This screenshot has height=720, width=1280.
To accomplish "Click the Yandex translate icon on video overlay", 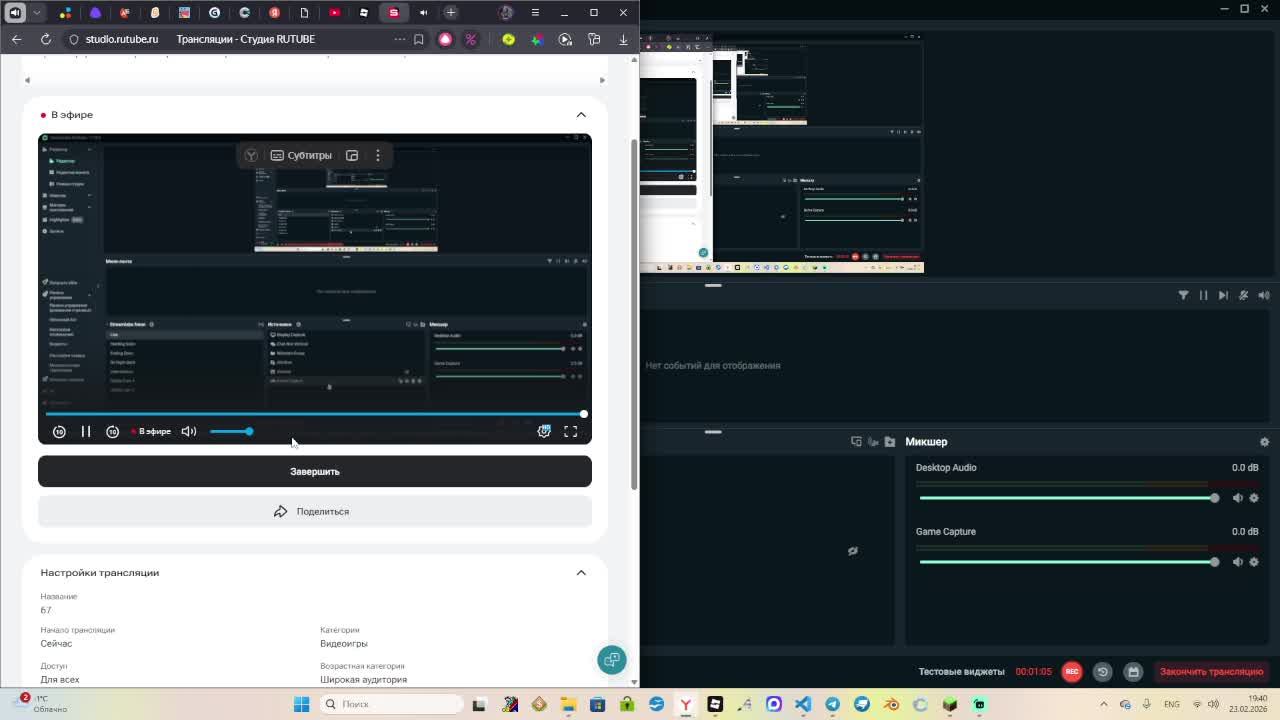I will pyautogui.click(x=251, y=155).
